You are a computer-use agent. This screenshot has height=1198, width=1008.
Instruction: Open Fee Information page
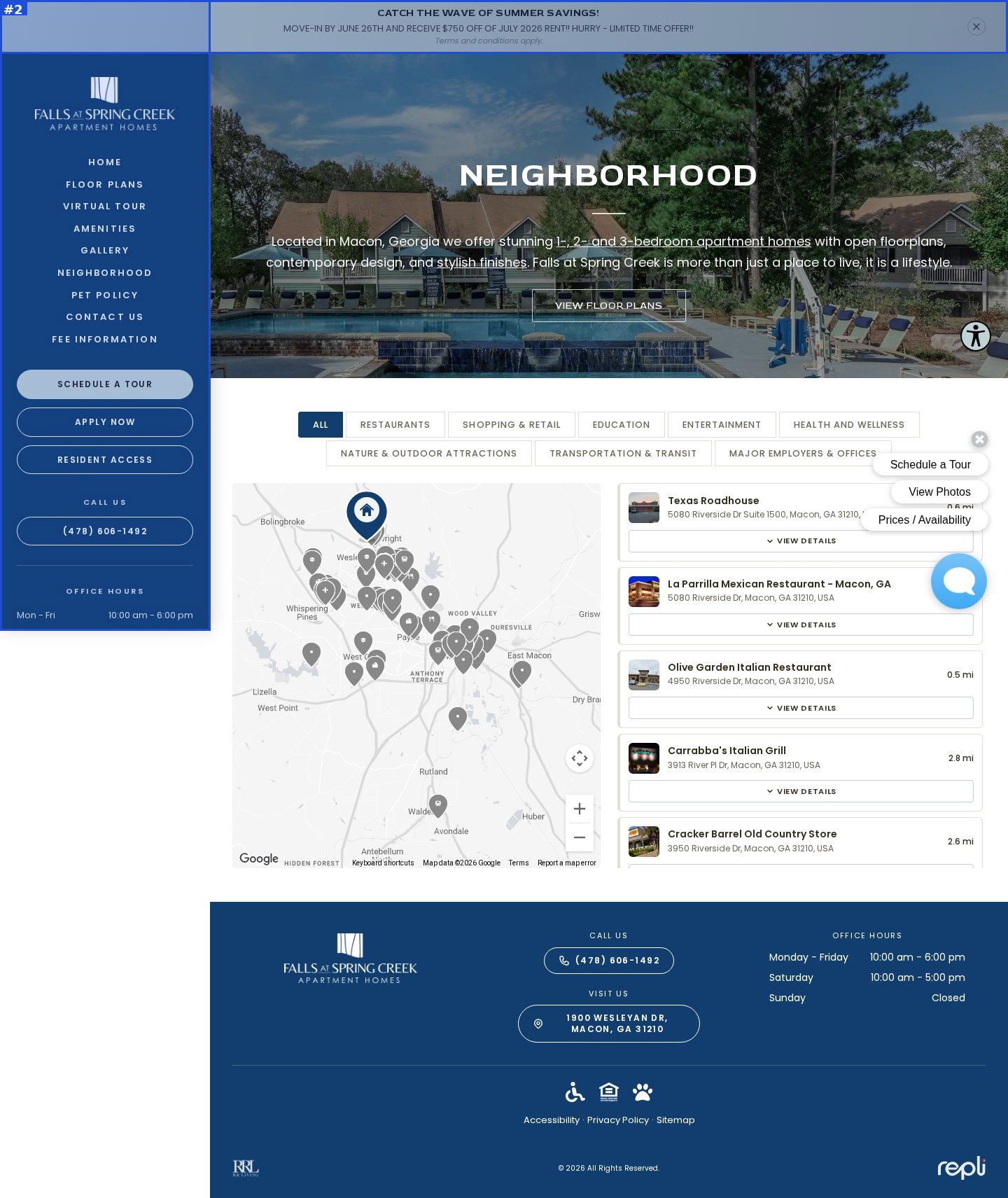click(105, 340)
